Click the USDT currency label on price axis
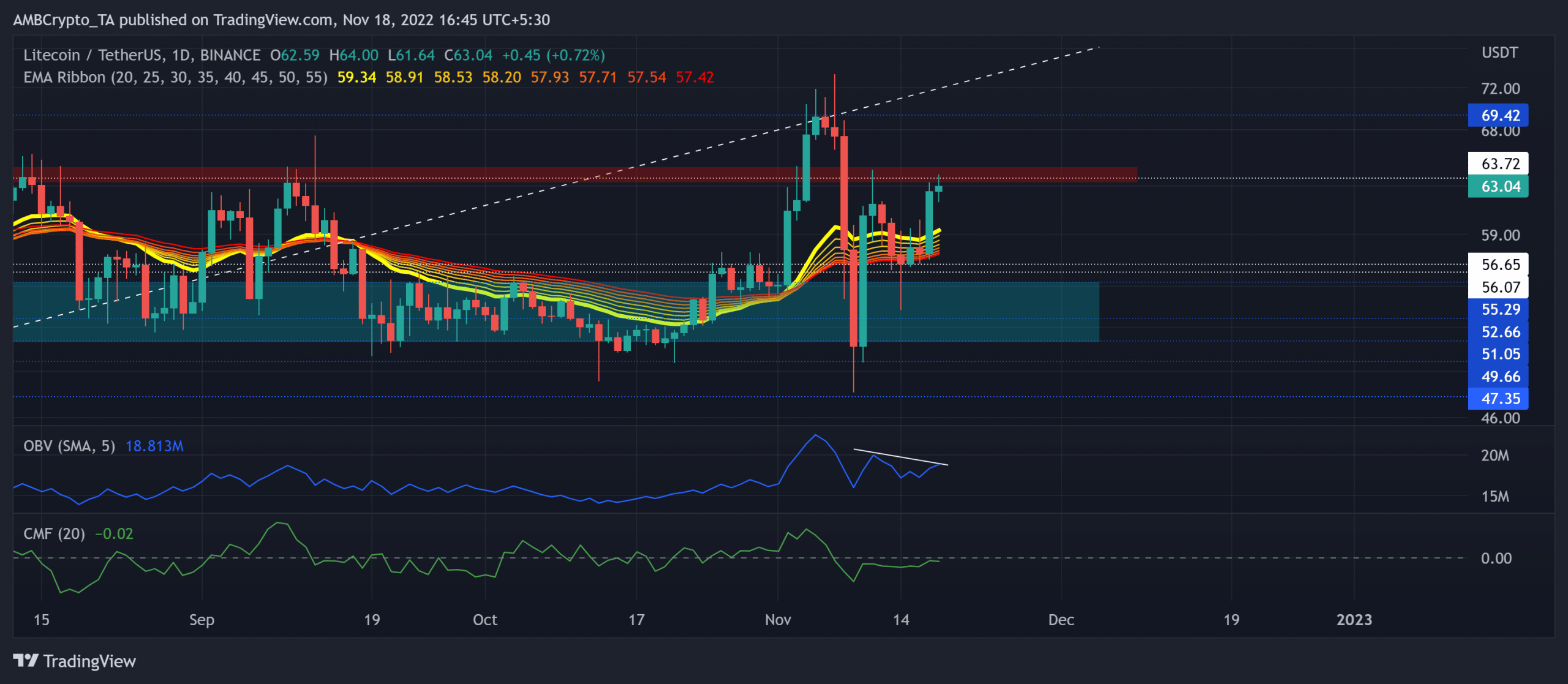The height and width of the screenshot is (684, 1568). coord(1499,53)
